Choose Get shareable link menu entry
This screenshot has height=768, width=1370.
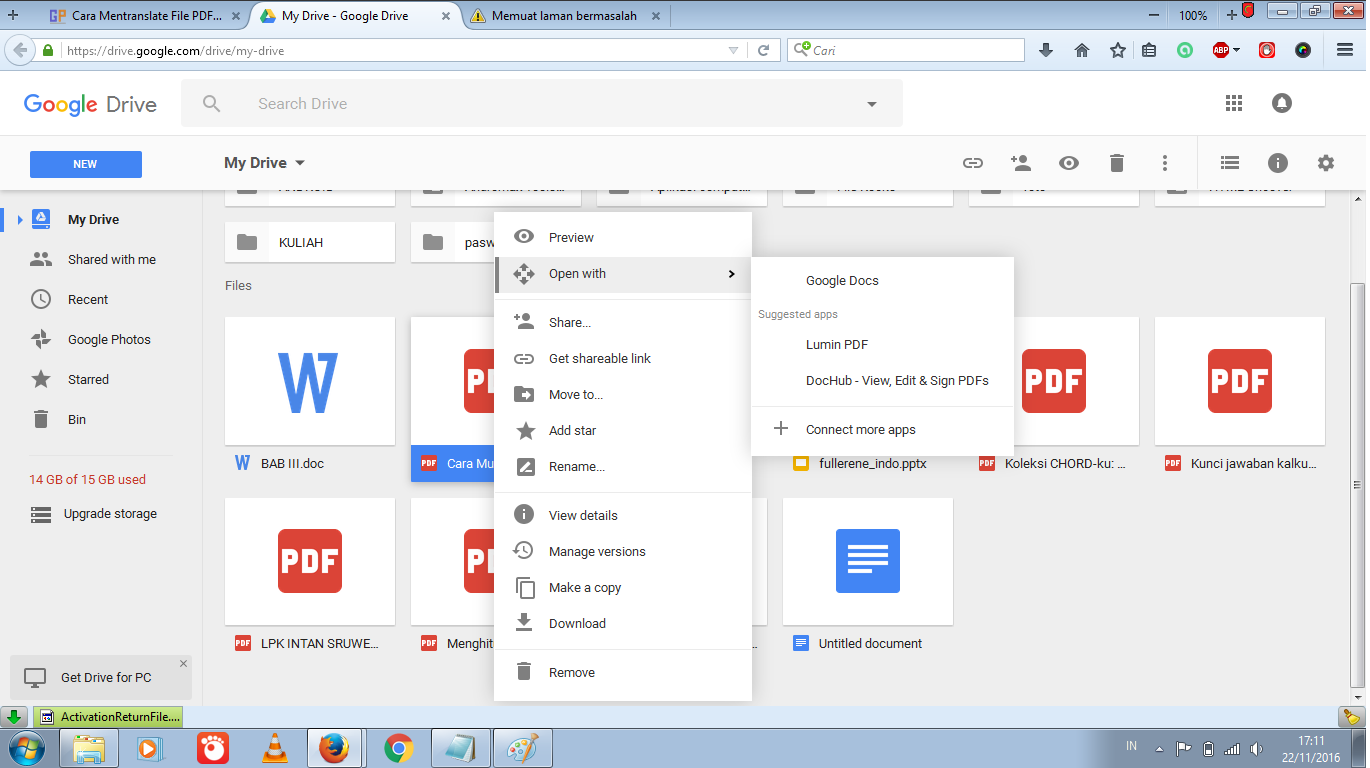[623, 359]
